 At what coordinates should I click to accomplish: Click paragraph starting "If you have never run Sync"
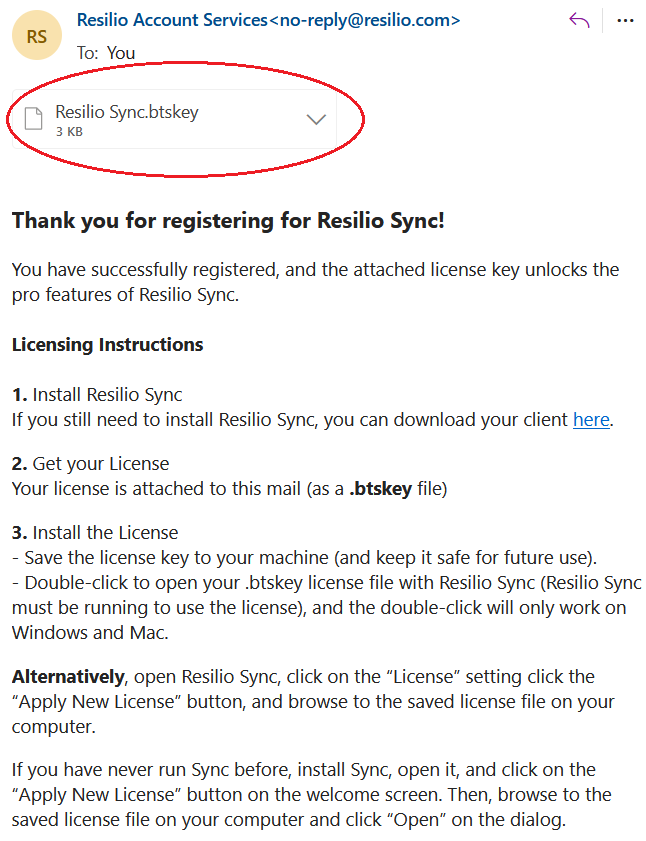click(312, 795)
